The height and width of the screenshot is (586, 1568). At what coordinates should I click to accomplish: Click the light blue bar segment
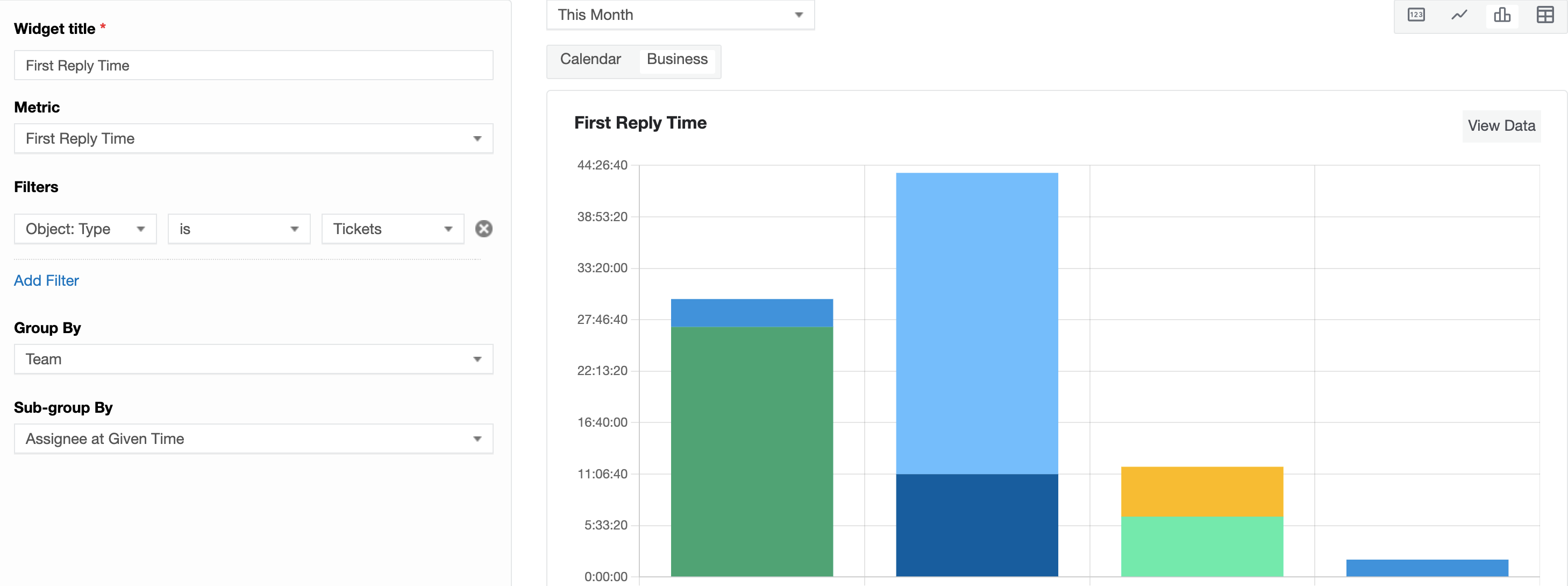point(977,323)
